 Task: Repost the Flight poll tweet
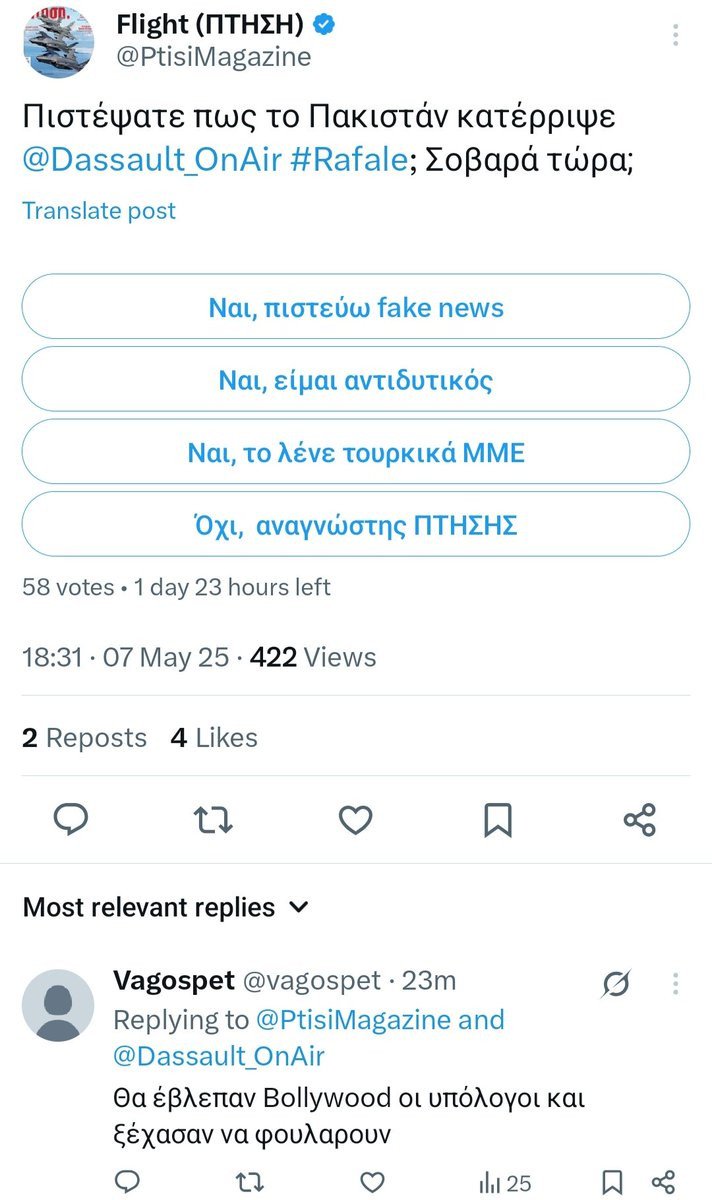click(213, 821)
